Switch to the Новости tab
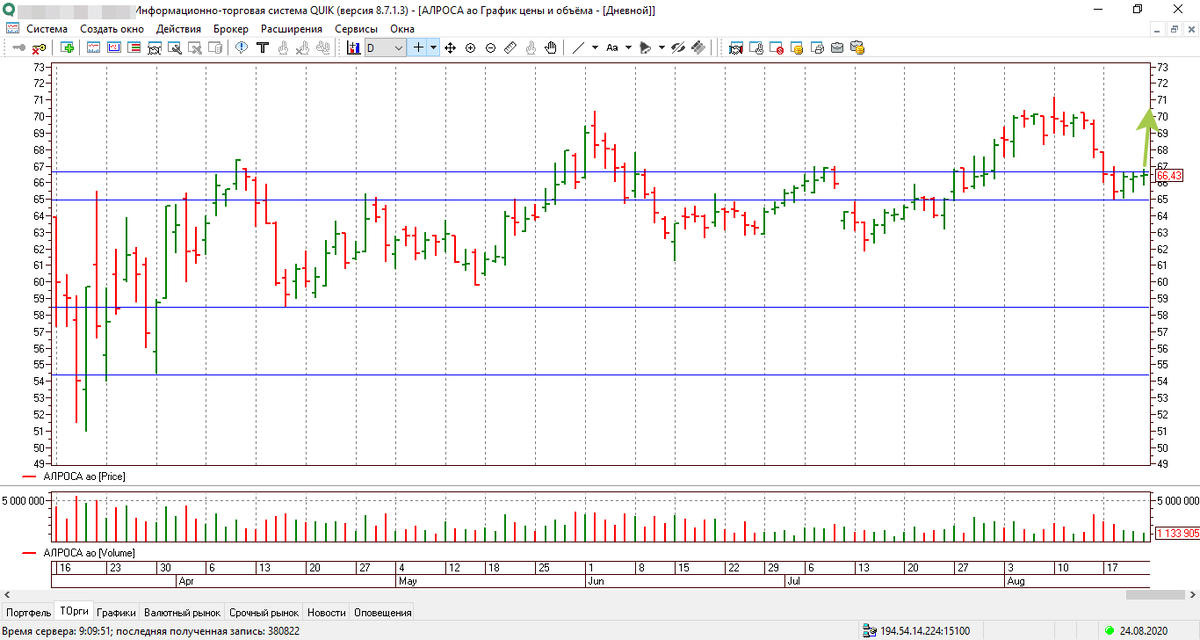The height and width of the screenshot is (640, 1200). point(327,612)
